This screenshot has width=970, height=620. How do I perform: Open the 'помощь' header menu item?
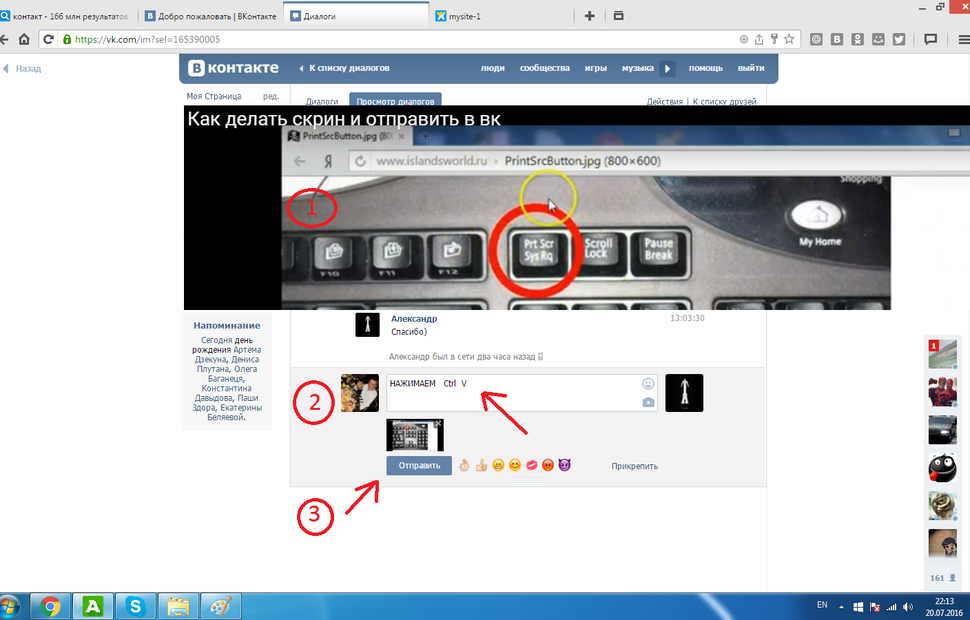705,68
